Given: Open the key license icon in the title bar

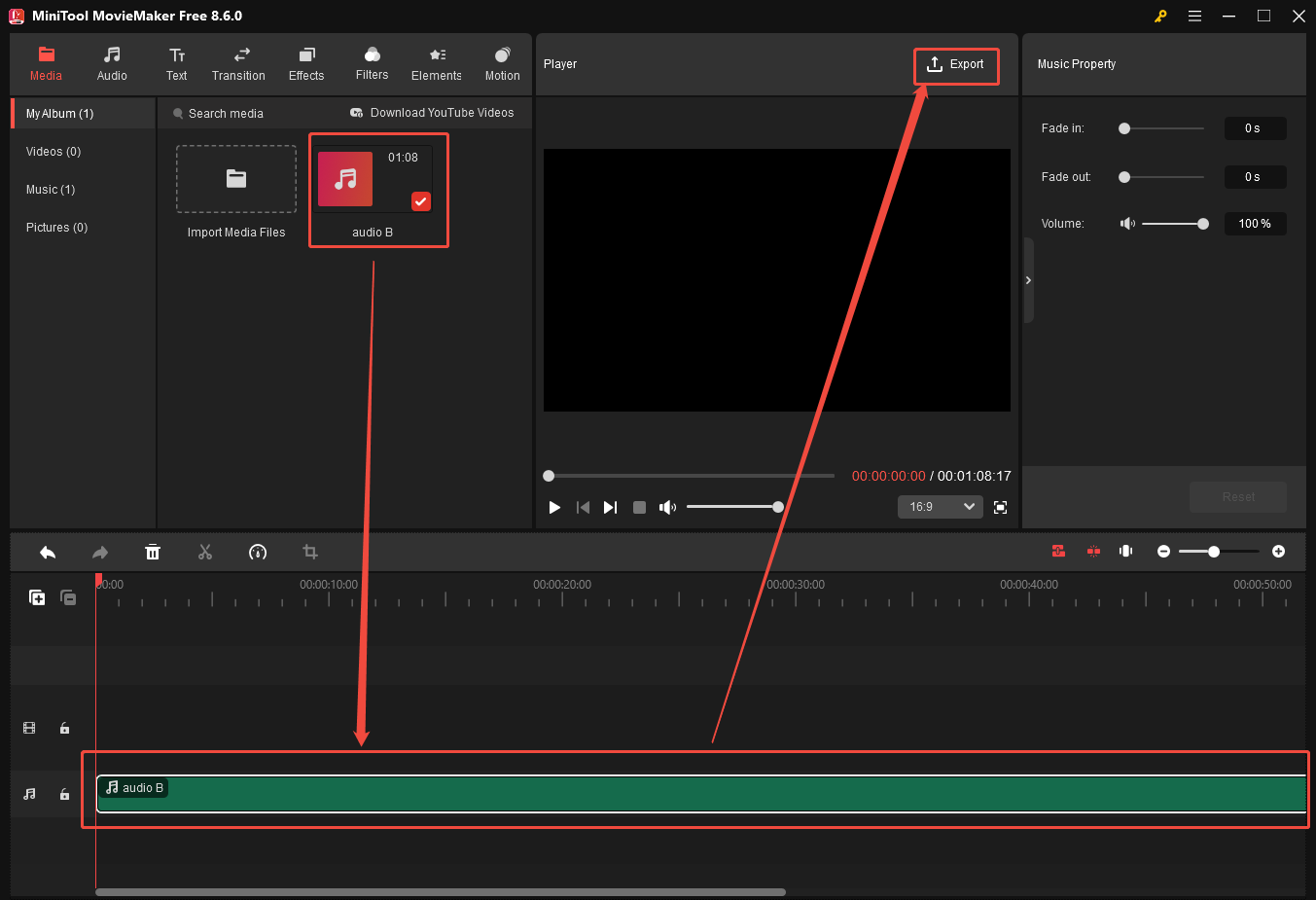Looking at the screenshot, I should 1160,16.
